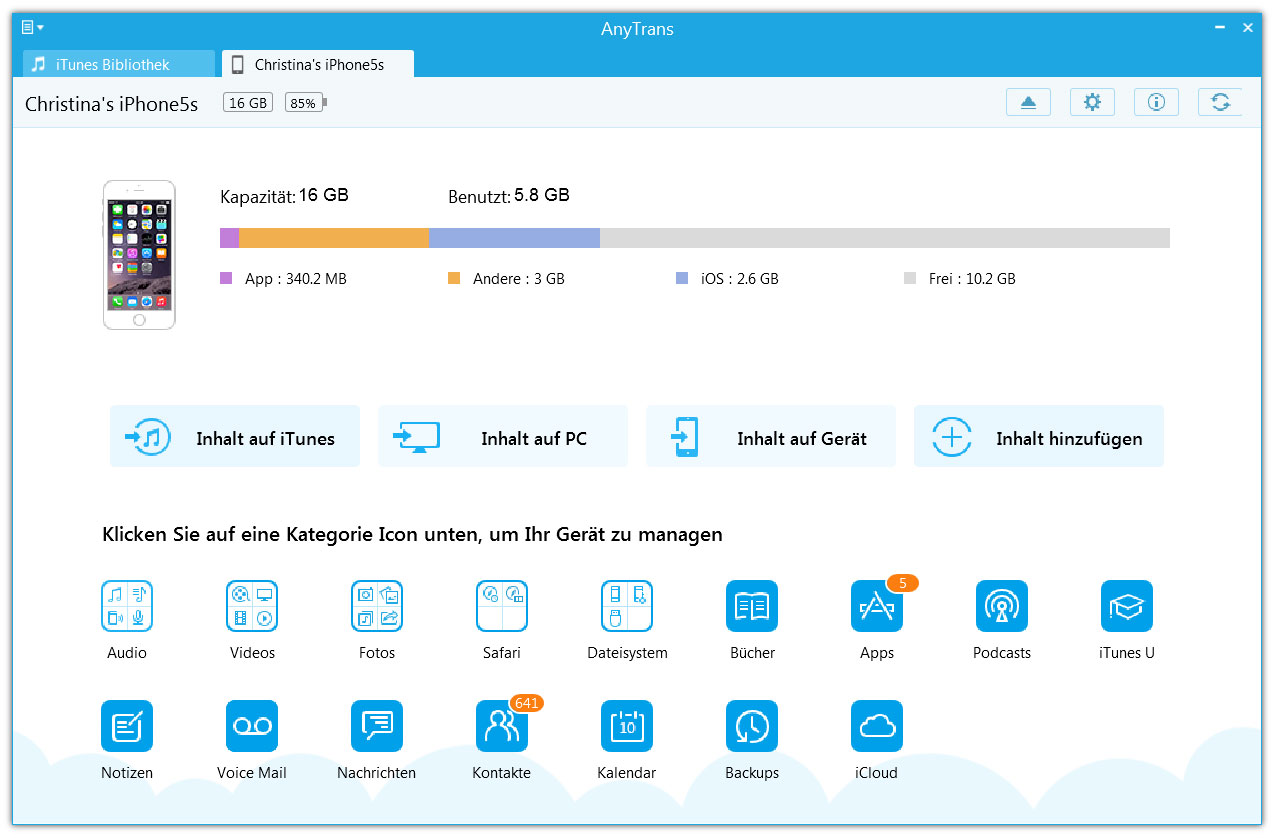Switch to iTunes Bibliothek tab
Screen dimensions: 1275x838
click(119, 64)
